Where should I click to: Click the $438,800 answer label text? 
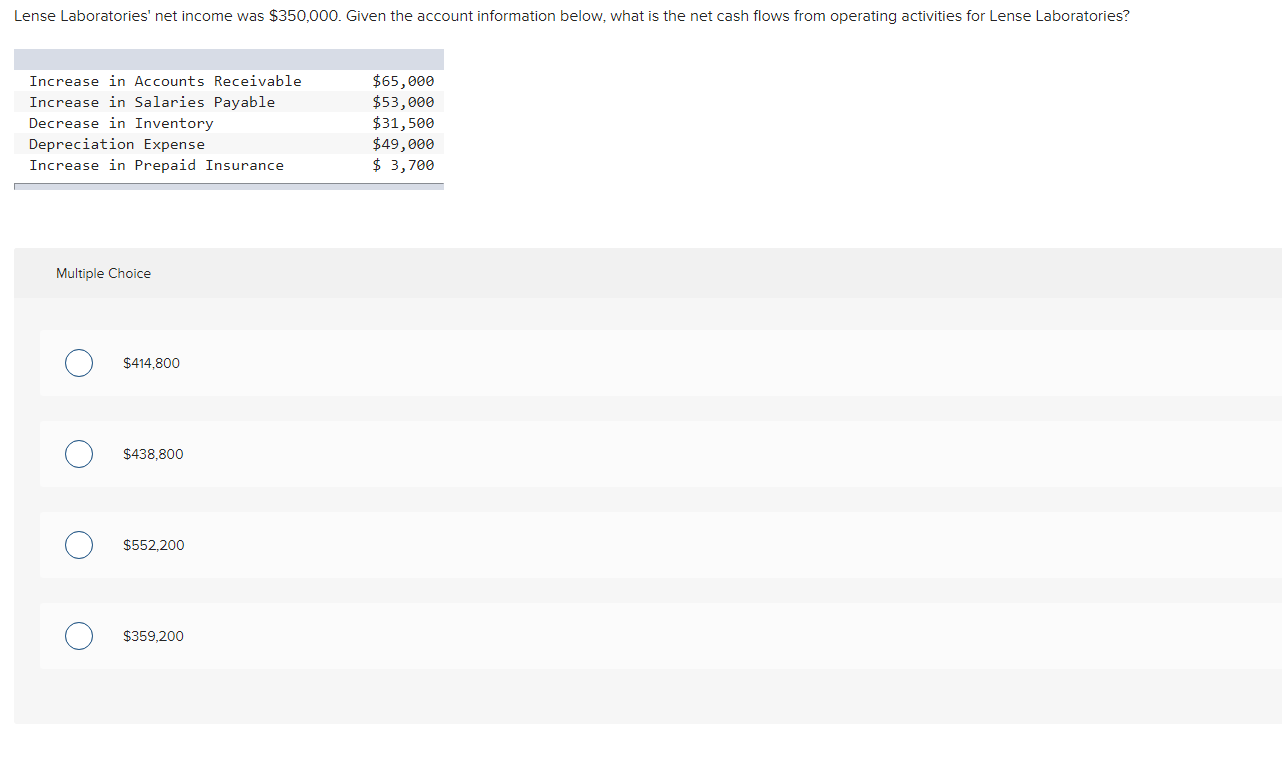pyautogui.click(x=153, y=454)
